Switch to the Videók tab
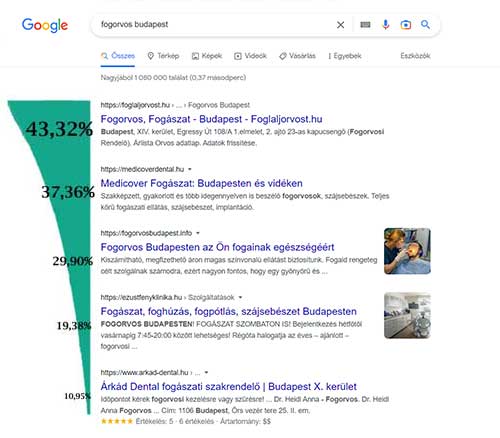The height and width of the screenshot is (438, 500). [250, 56]
